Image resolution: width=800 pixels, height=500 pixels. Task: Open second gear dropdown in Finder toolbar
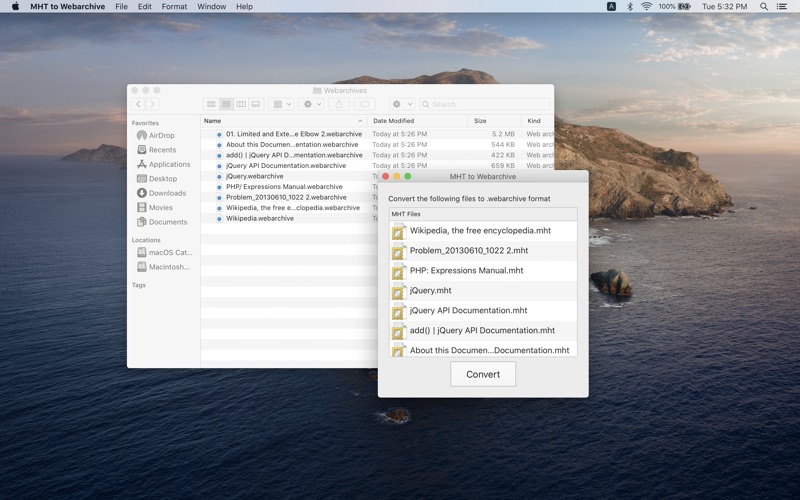(402, 104)
